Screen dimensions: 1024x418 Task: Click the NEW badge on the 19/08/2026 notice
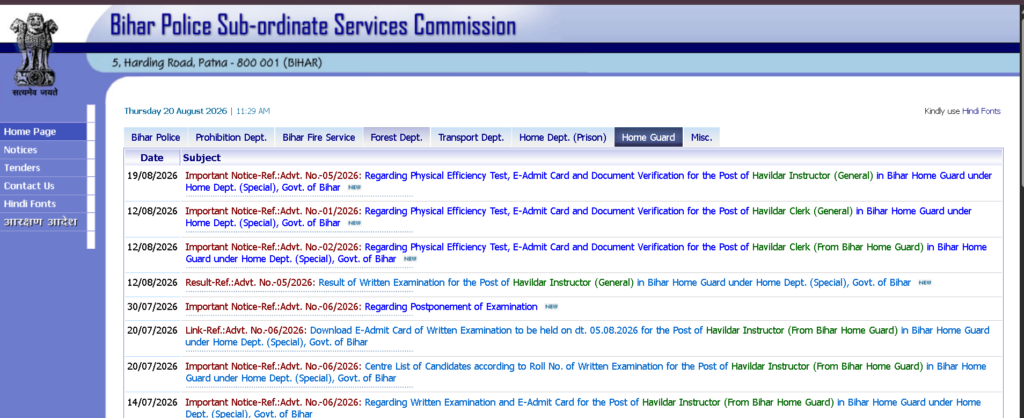354,187
